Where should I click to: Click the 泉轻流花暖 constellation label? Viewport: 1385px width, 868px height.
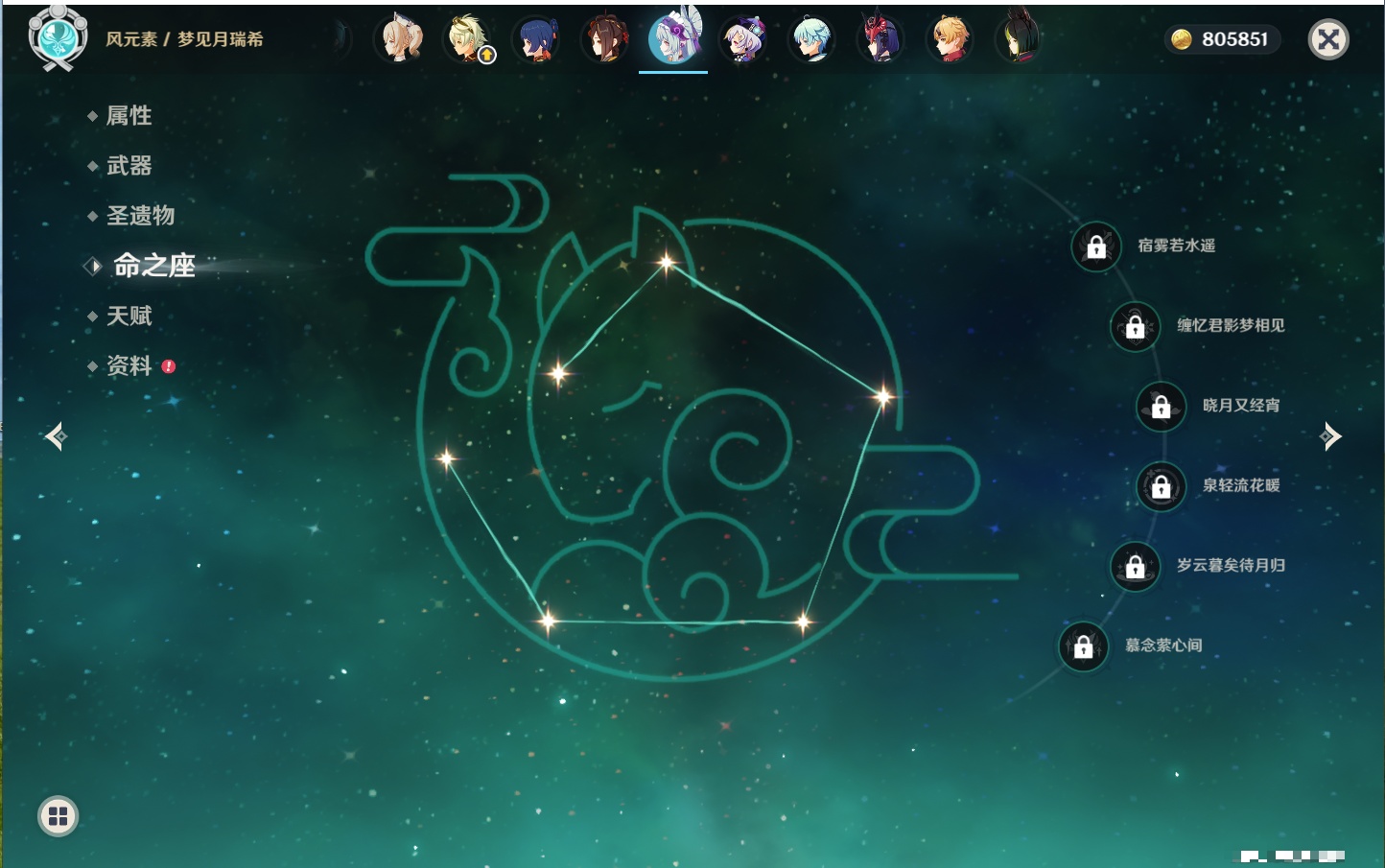(x=1241, y=485)
